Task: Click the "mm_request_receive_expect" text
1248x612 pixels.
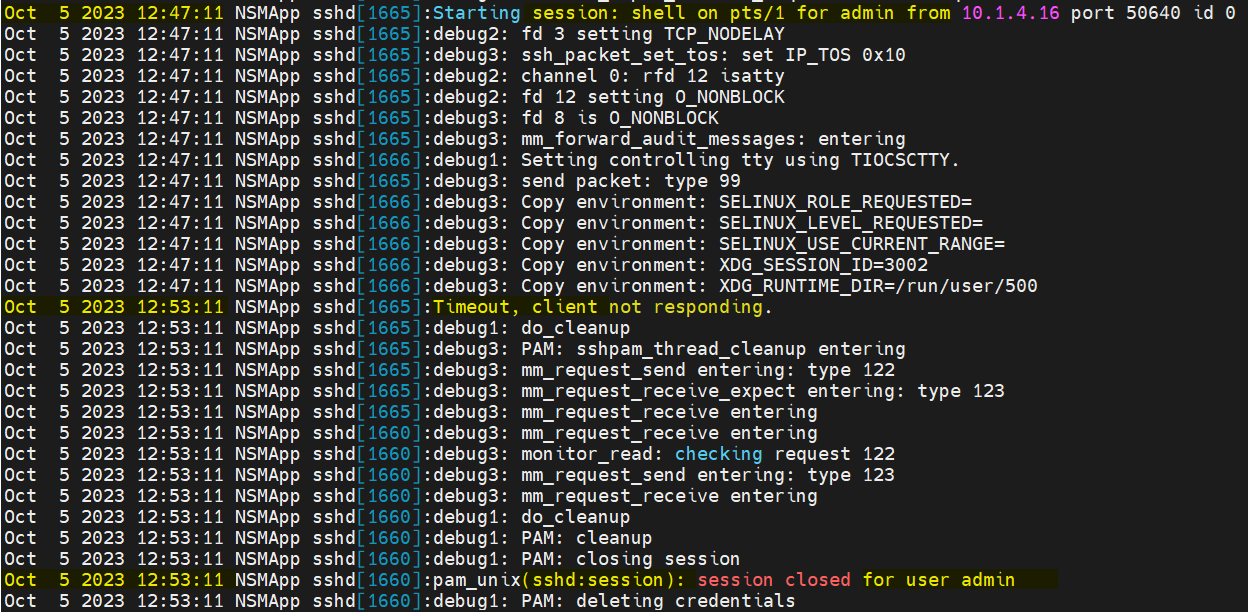Action: click(658, 391)
